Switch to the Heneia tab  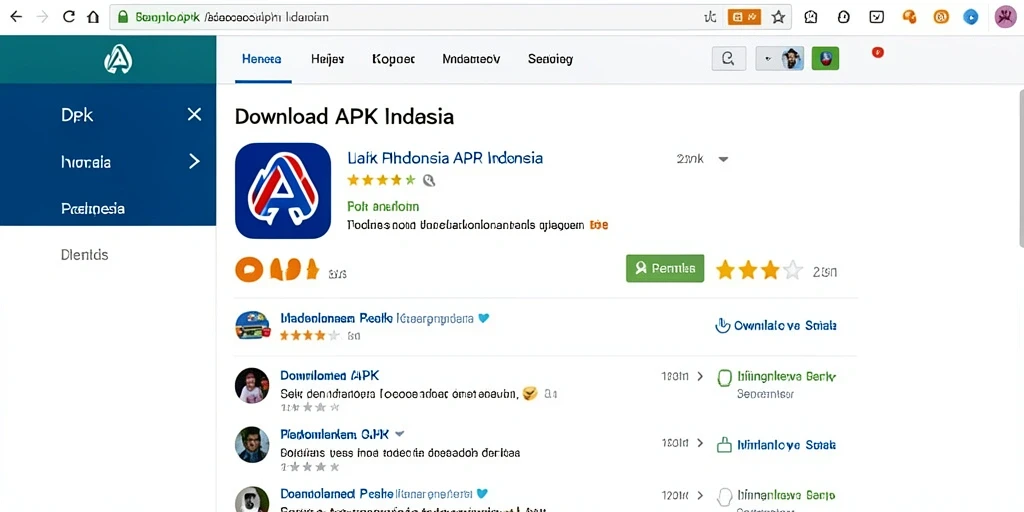262,59
